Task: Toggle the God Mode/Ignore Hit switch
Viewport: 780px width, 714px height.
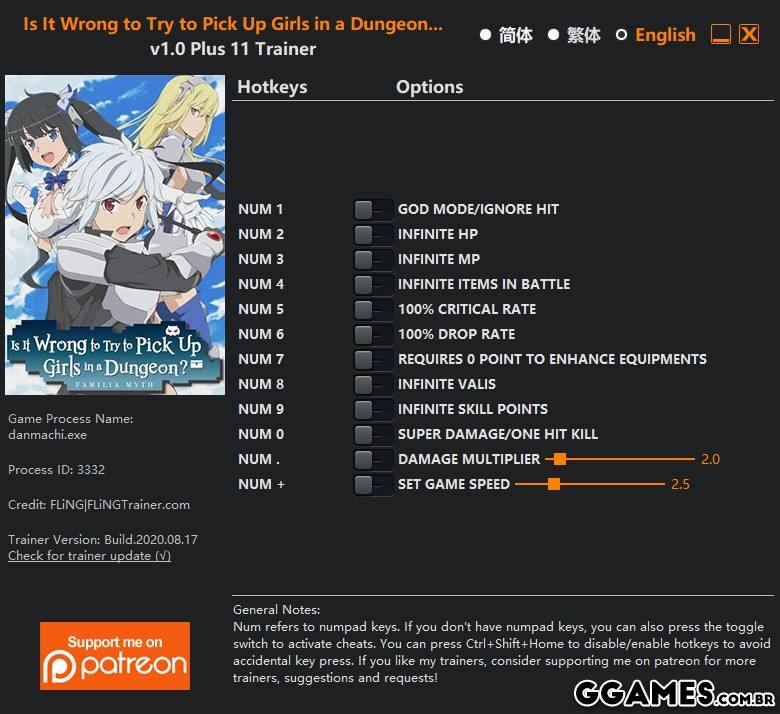Action: point(373,210)
